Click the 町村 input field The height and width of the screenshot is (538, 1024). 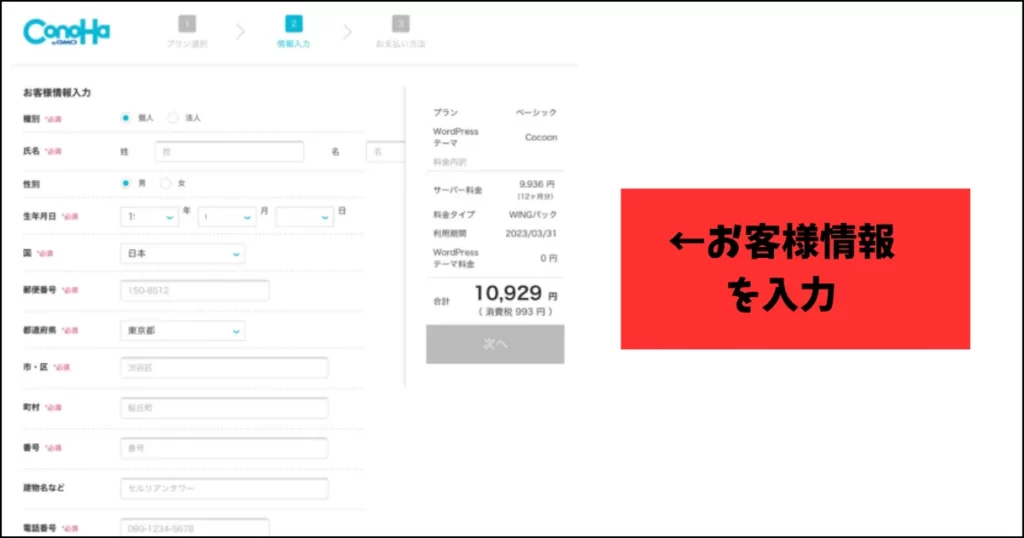(224, 408)
